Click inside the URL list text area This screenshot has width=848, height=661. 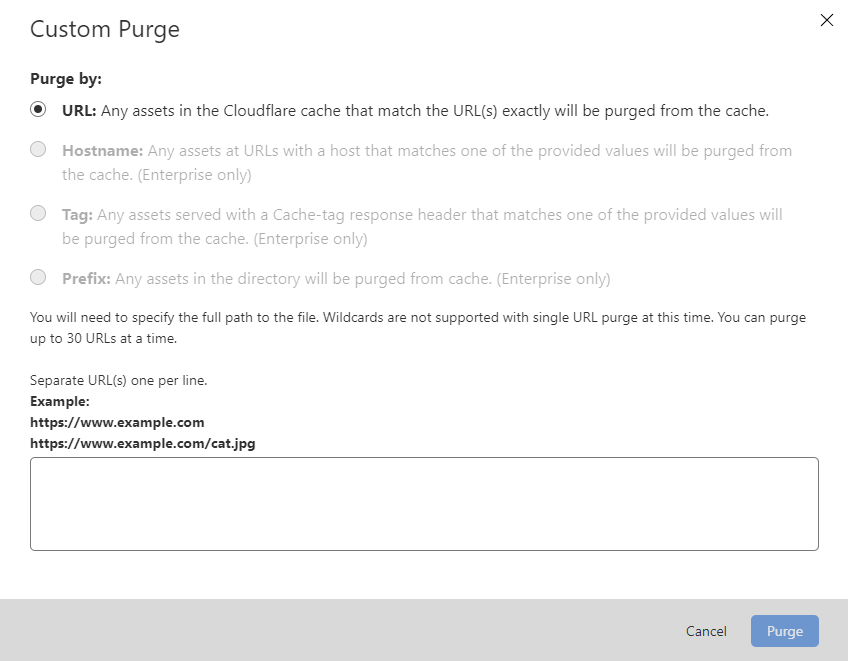click(424, 503)
